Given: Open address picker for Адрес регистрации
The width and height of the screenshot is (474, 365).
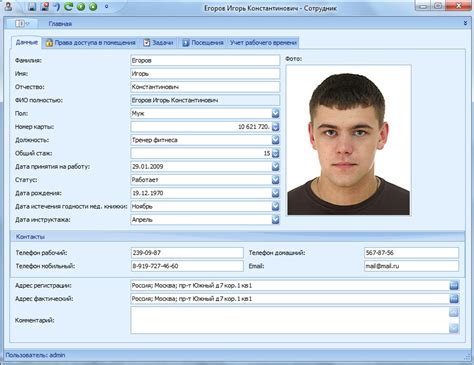Looking at the screenshot, I should 454,285.
